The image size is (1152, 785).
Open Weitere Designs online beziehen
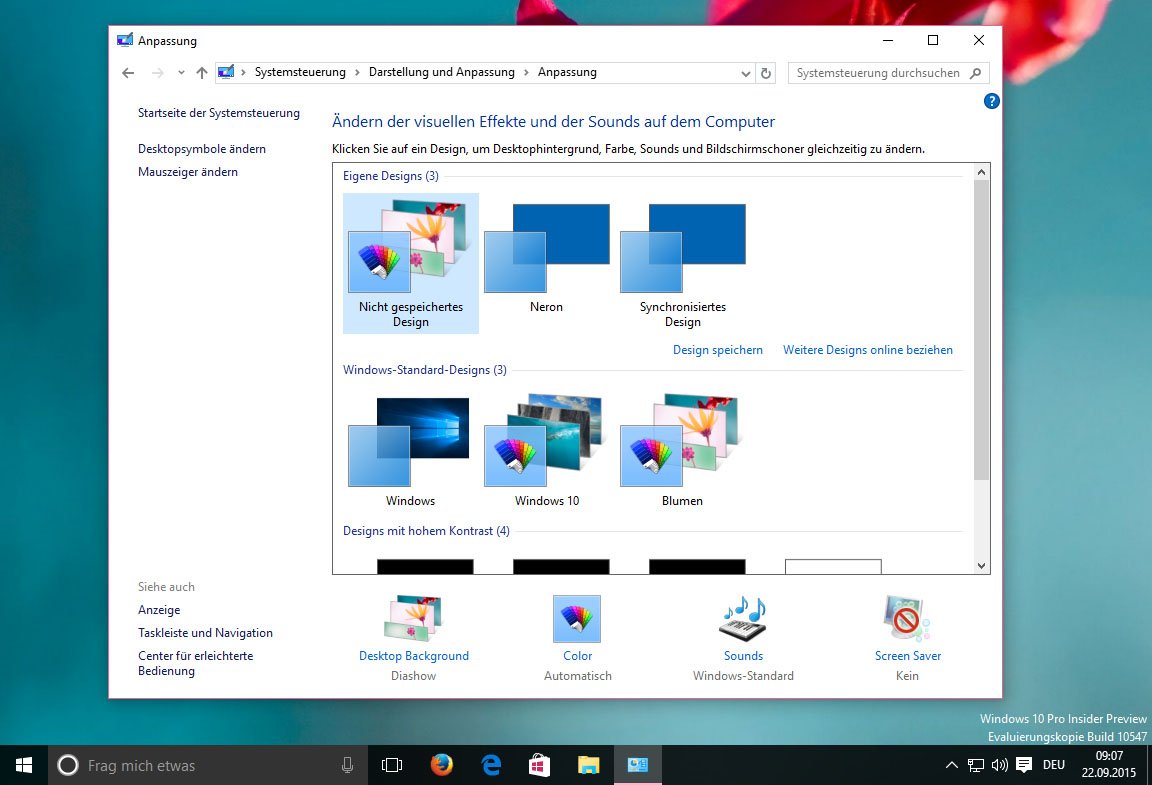tap(868, 350)
